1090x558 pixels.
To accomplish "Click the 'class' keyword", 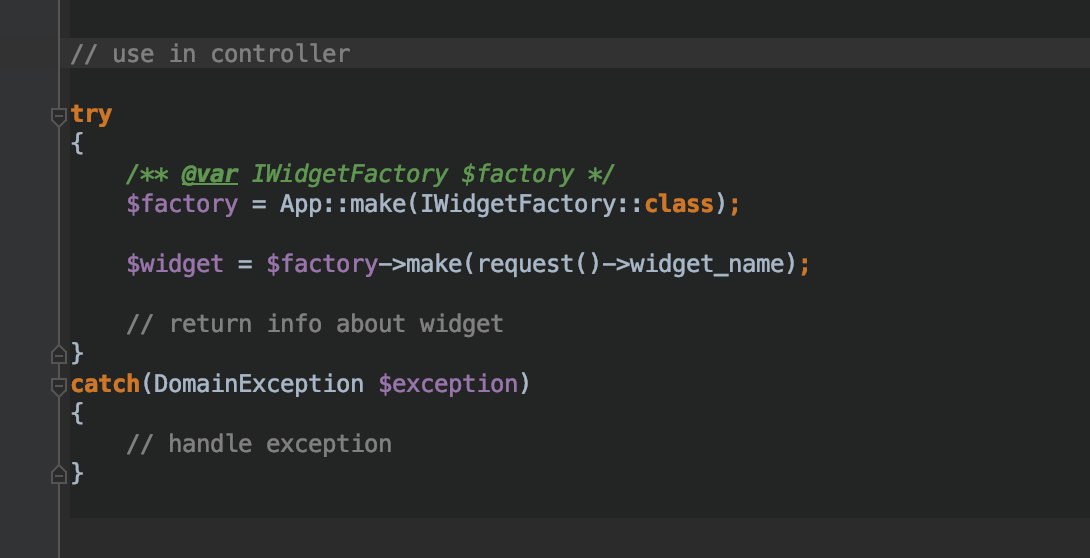I will tap(679, 204).
